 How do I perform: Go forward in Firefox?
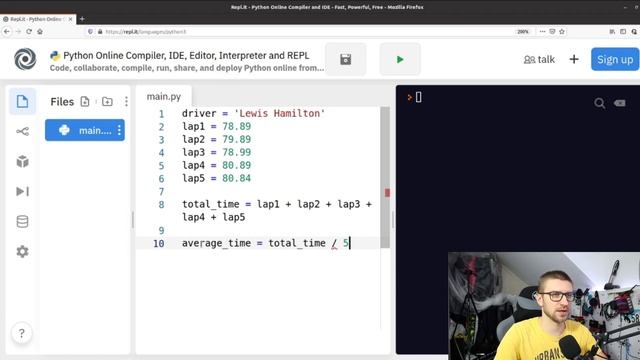tap(18, 31)
